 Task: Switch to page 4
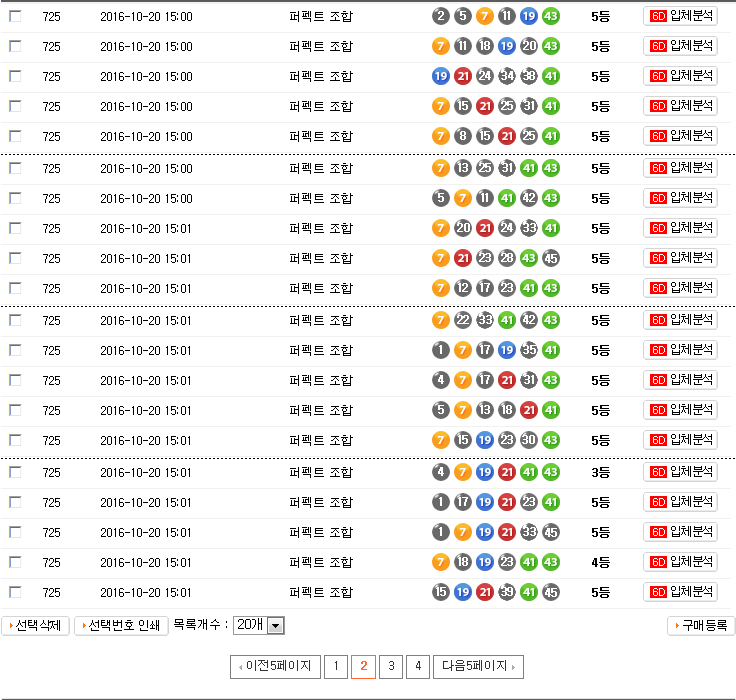[x=418, y=666]
